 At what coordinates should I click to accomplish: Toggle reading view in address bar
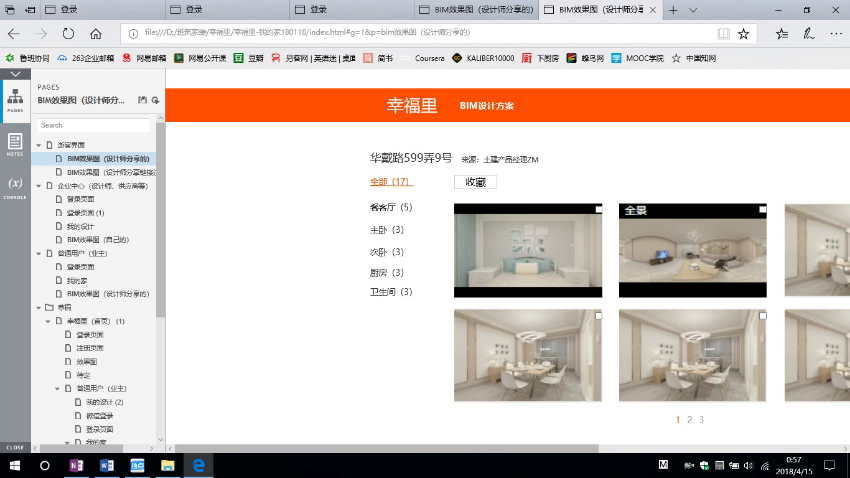coord(723,34)
